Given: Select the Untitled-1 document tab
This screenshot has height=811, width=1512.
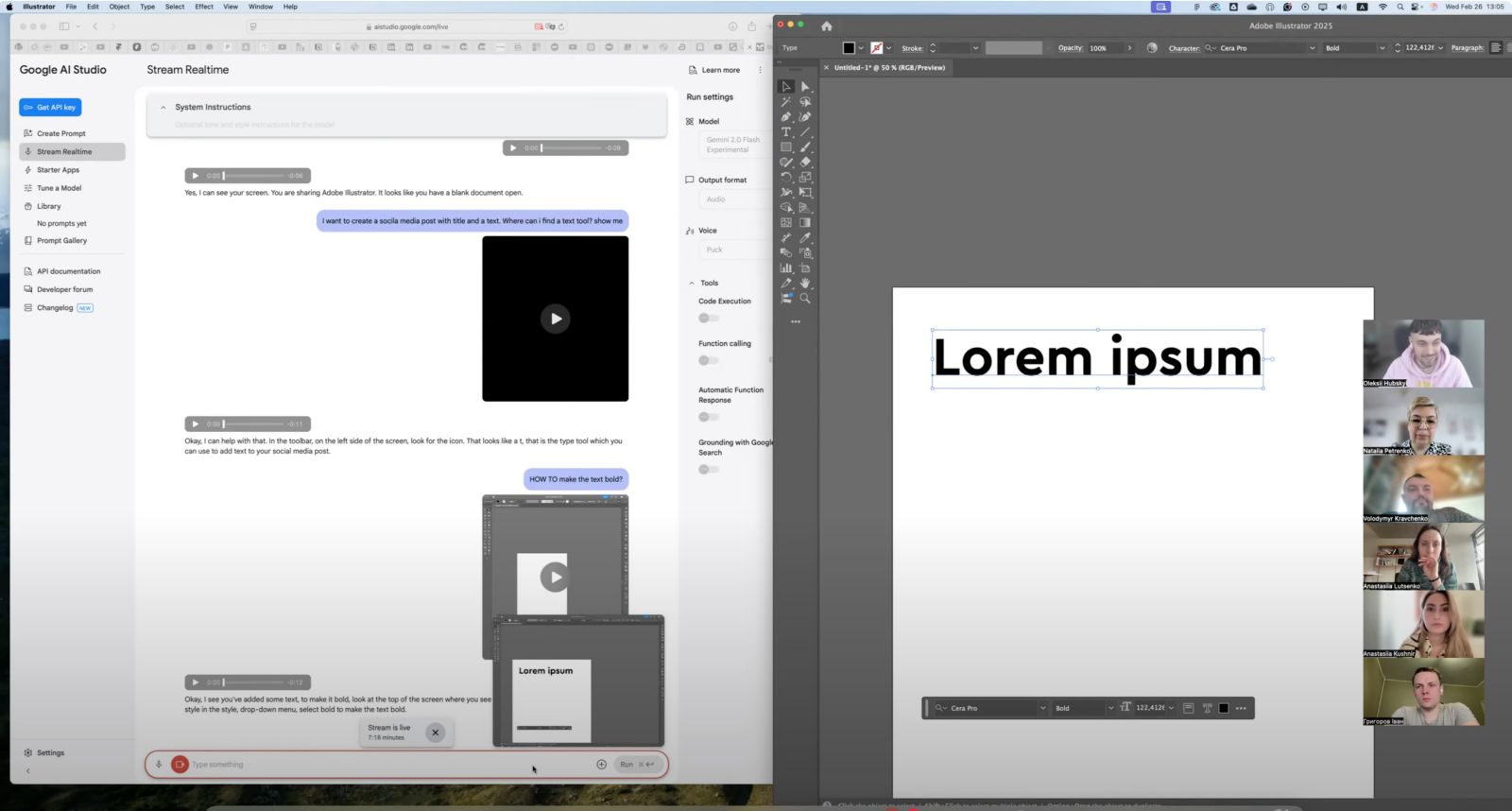Looking at the screenshot, I should [889, 68].
